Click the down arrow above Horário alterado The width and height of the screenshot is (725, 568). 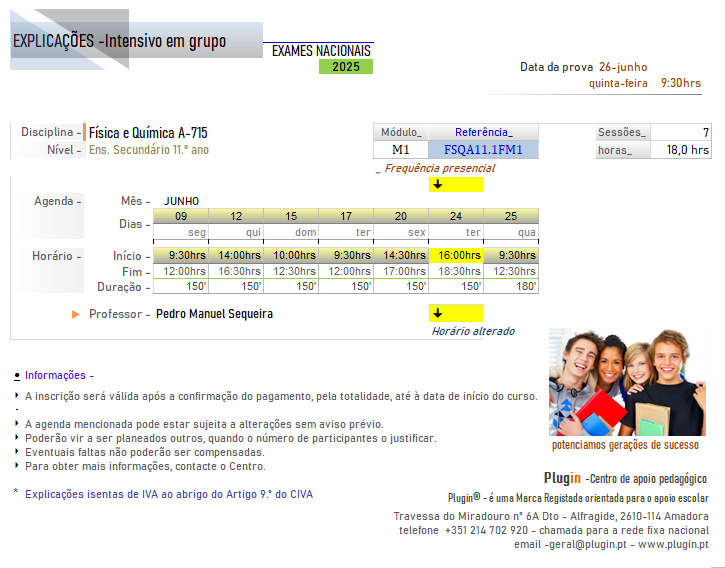point(437,313)
